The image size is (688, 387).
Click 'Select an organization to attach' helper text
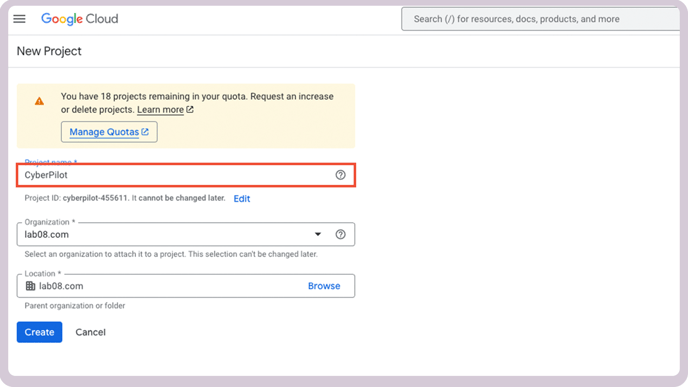click(171, 254)
